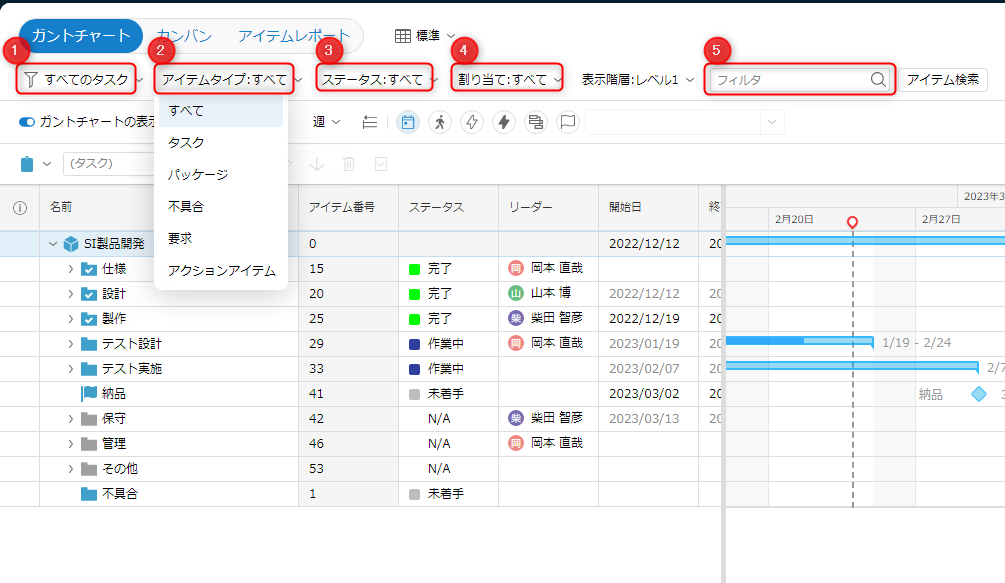The height and width of the screenshot is (583, 1005).
Task: Click the info icon in the table header
Action: (x=19, y=208)
